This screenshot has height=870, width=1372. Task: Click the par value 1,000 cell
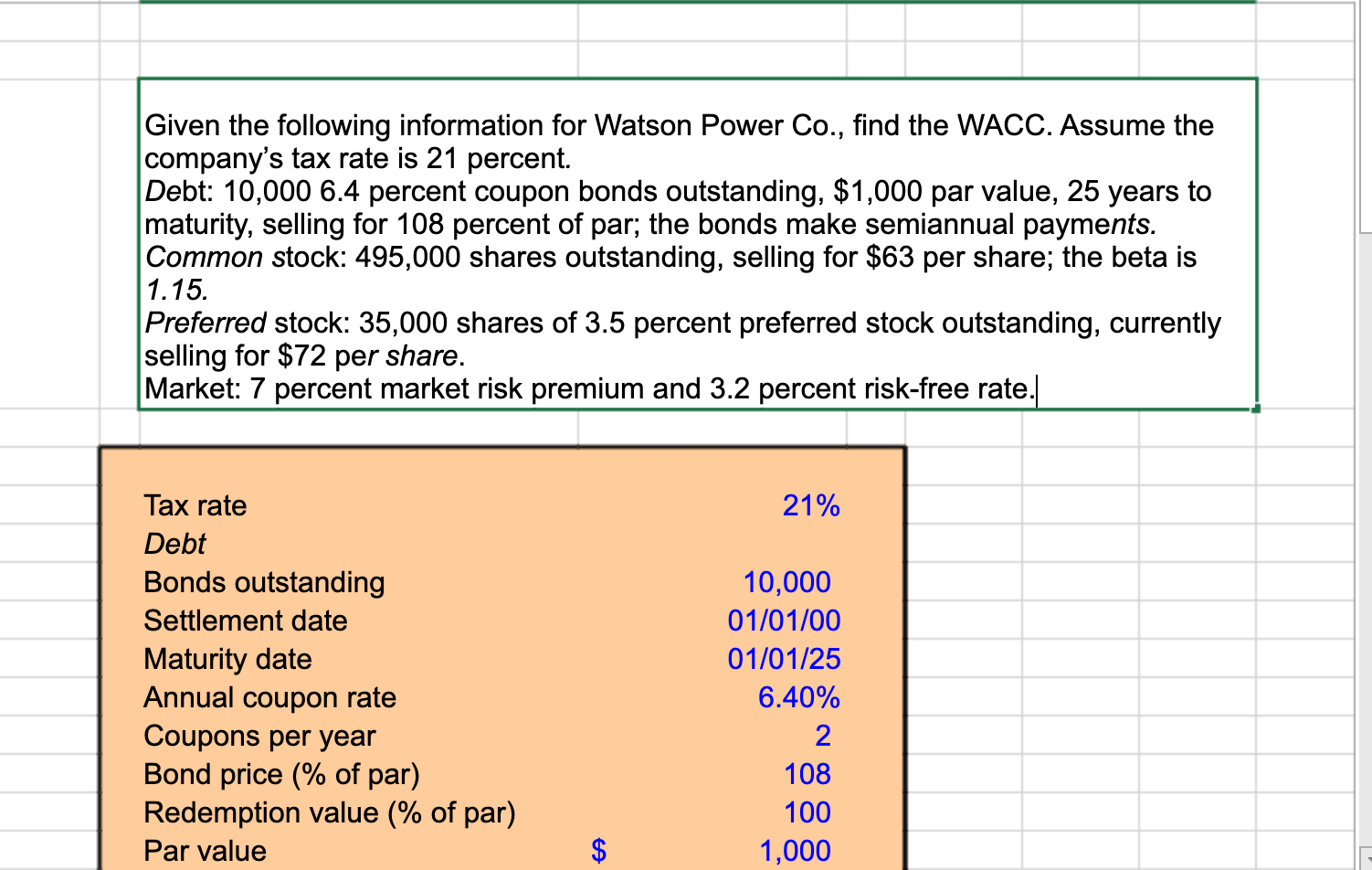tap(795, 851)
